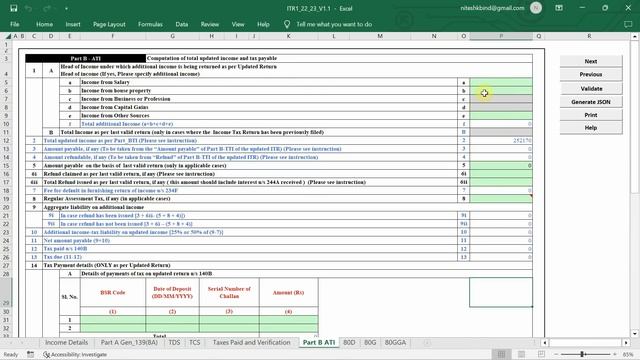Open the View ribbon tab
640x360 pixels.
[x=238, y=24]
